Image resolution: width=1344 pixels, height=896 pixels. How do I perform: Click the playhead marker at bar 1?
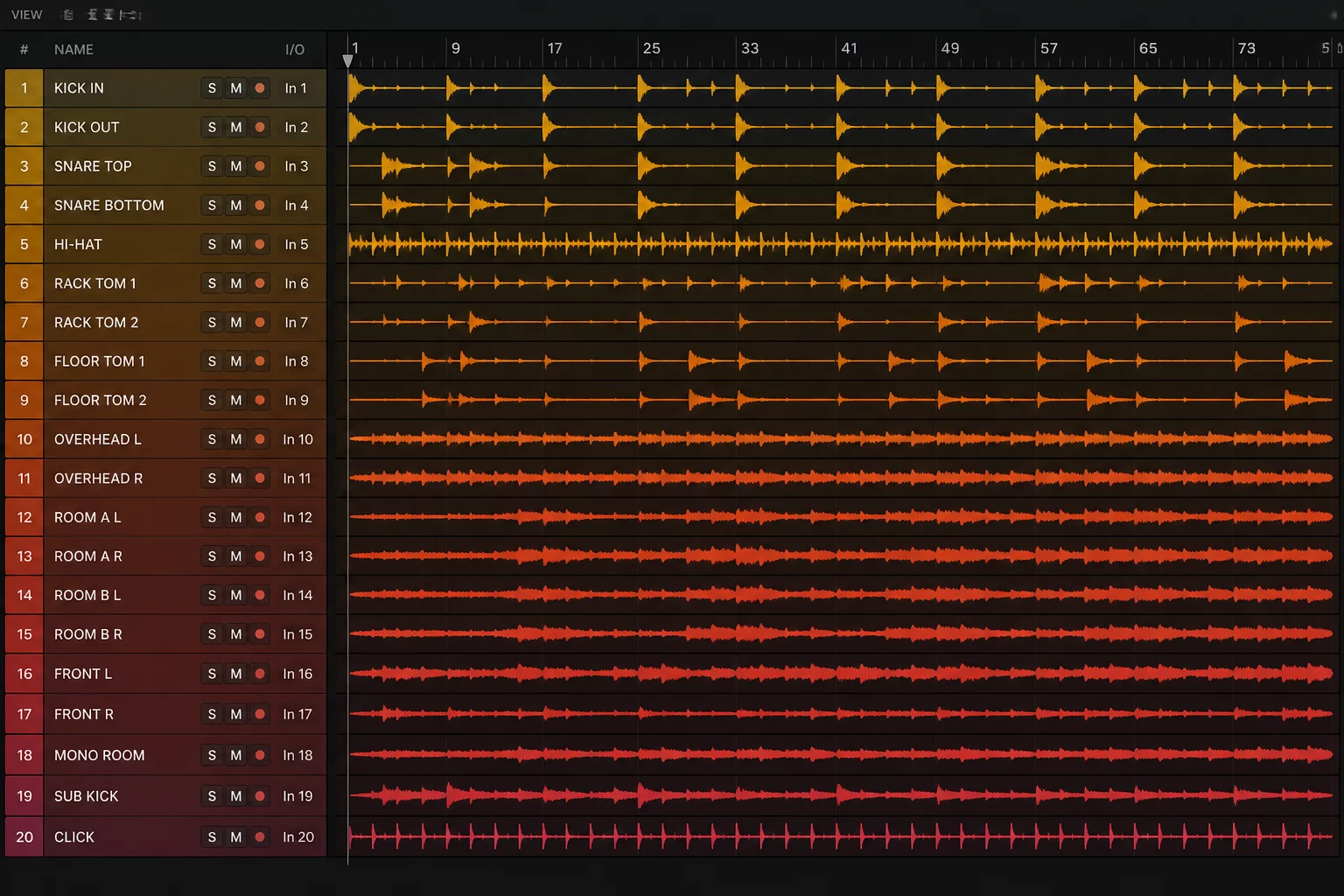347,61
